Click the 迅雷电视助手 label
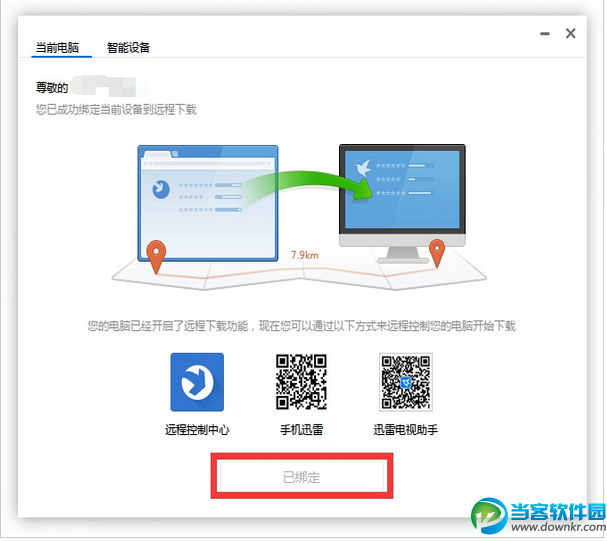607x541 pixels. (405, 430)
